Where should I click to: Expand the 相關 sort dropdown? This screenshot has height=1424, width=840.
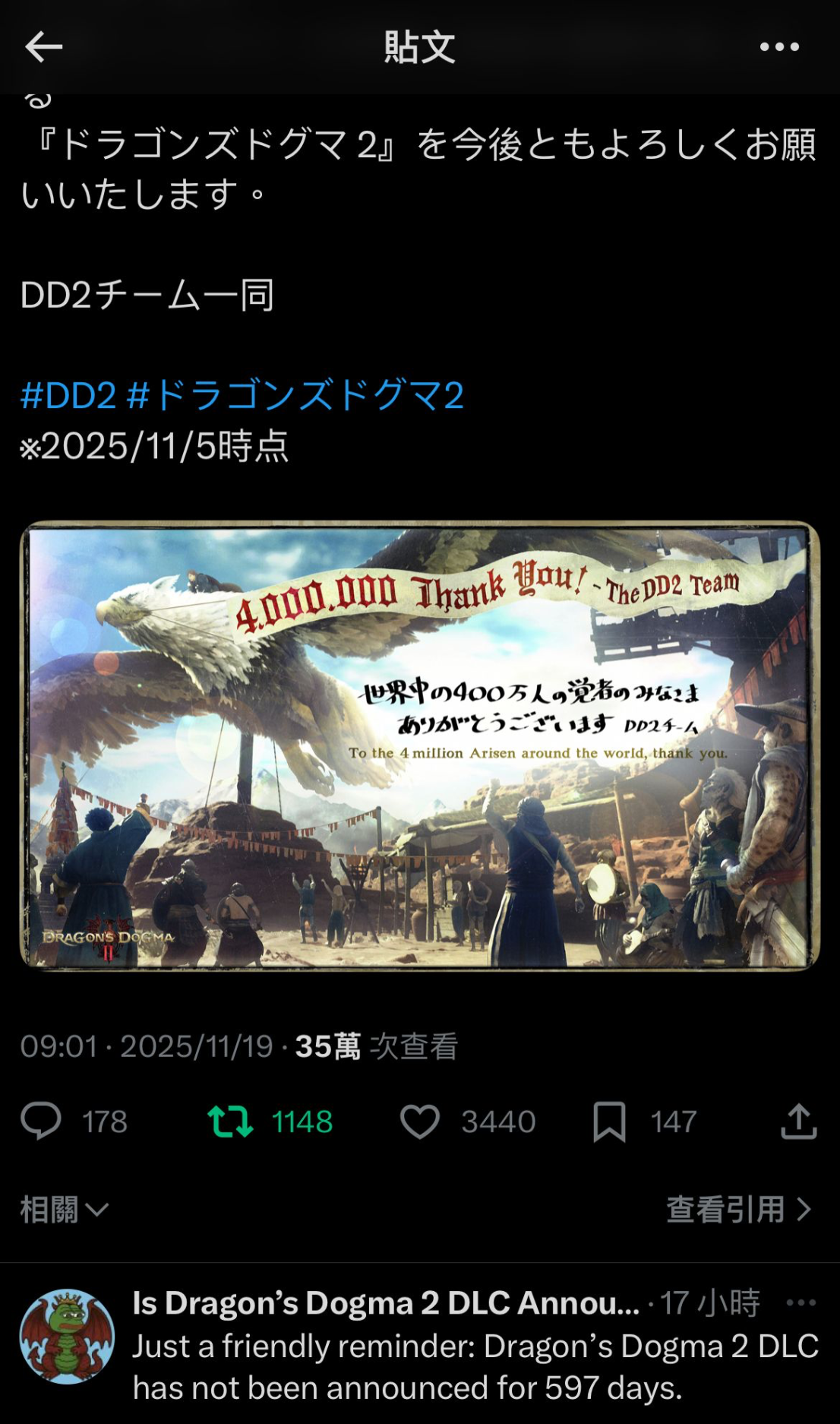click(x=65, y=1209)
